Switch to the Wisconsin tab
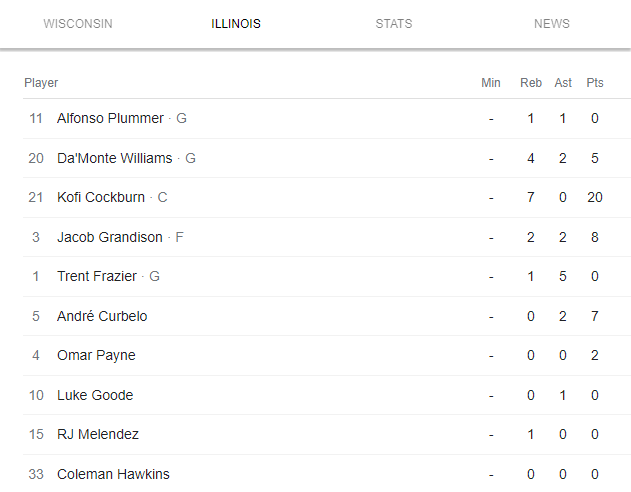Image resolution: width=631 pixels, height=492 pixels. pos(78,24)
